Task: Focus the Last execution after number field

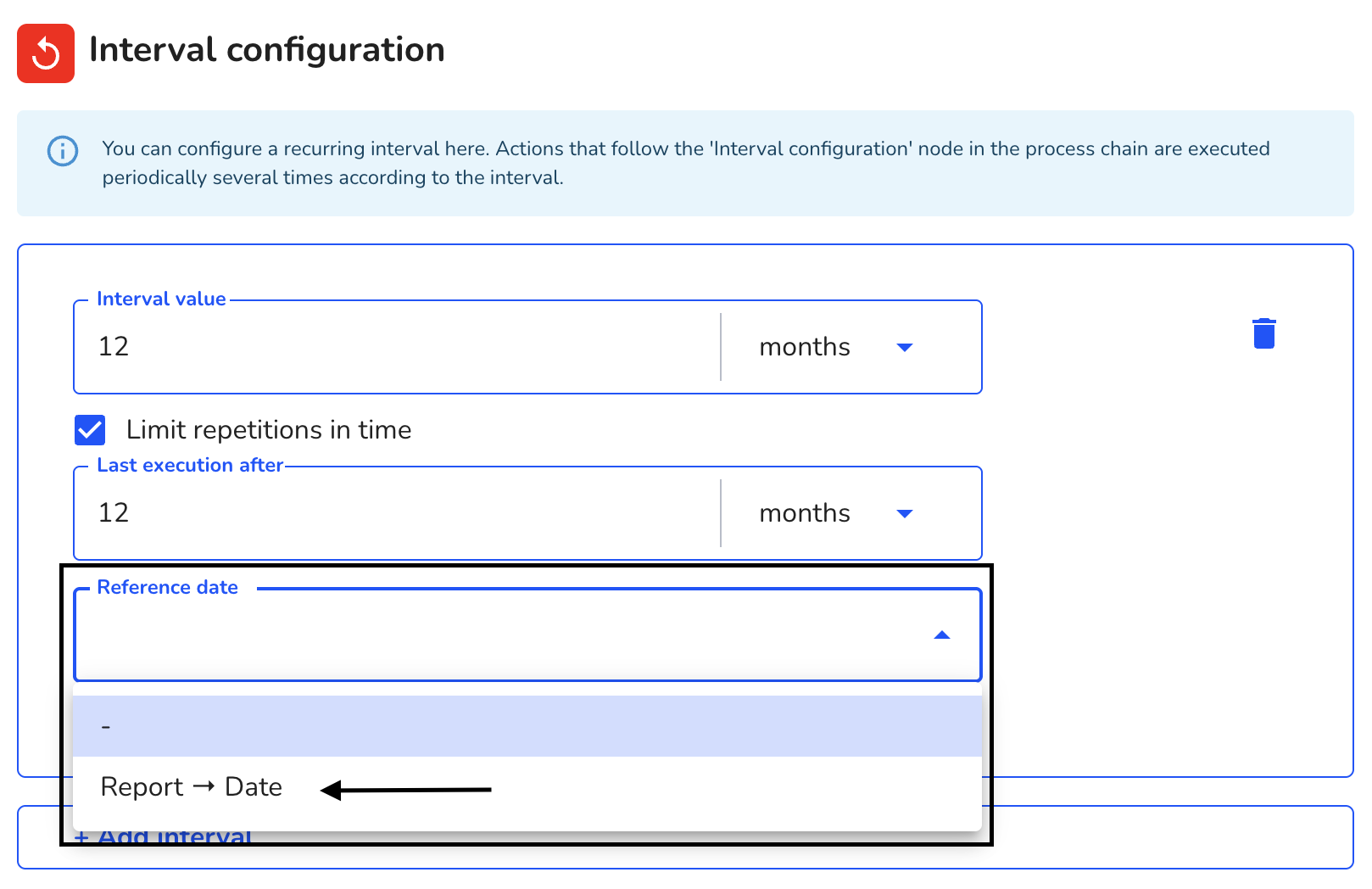Action: [397, 513]
